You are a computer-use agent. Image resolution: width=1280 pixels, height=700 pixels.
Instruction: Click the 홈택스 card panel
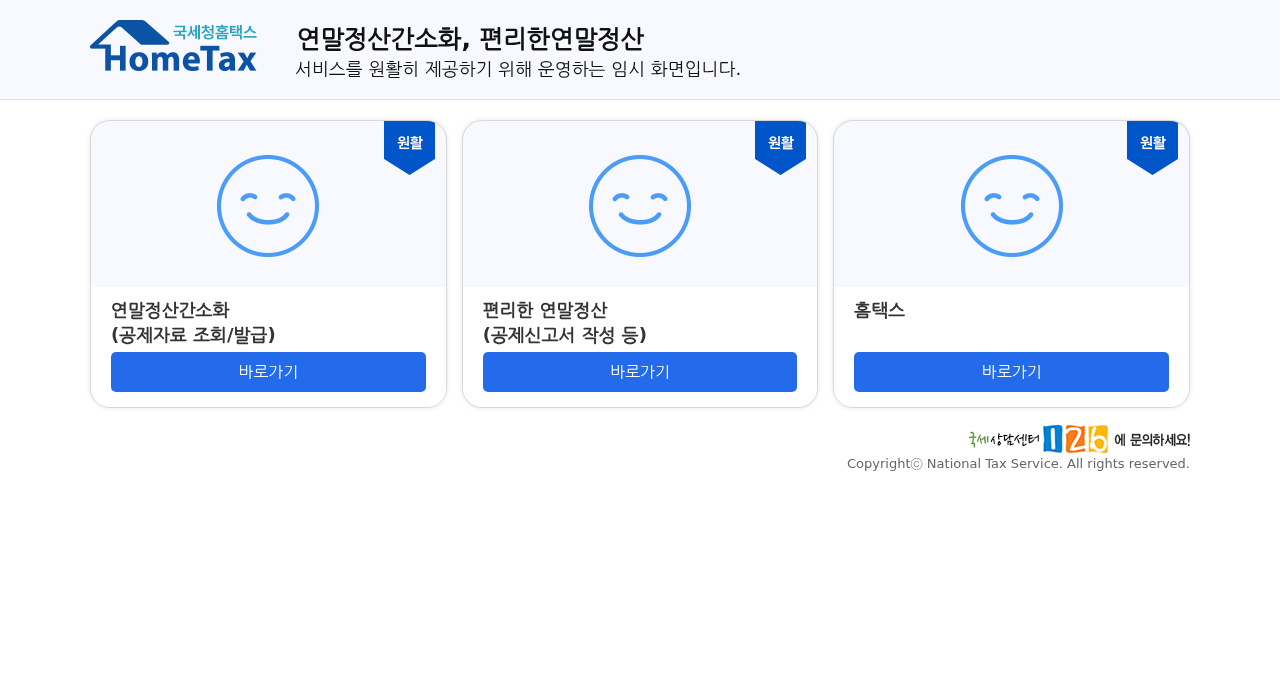pyautogui.click(x=1011, y=263)
